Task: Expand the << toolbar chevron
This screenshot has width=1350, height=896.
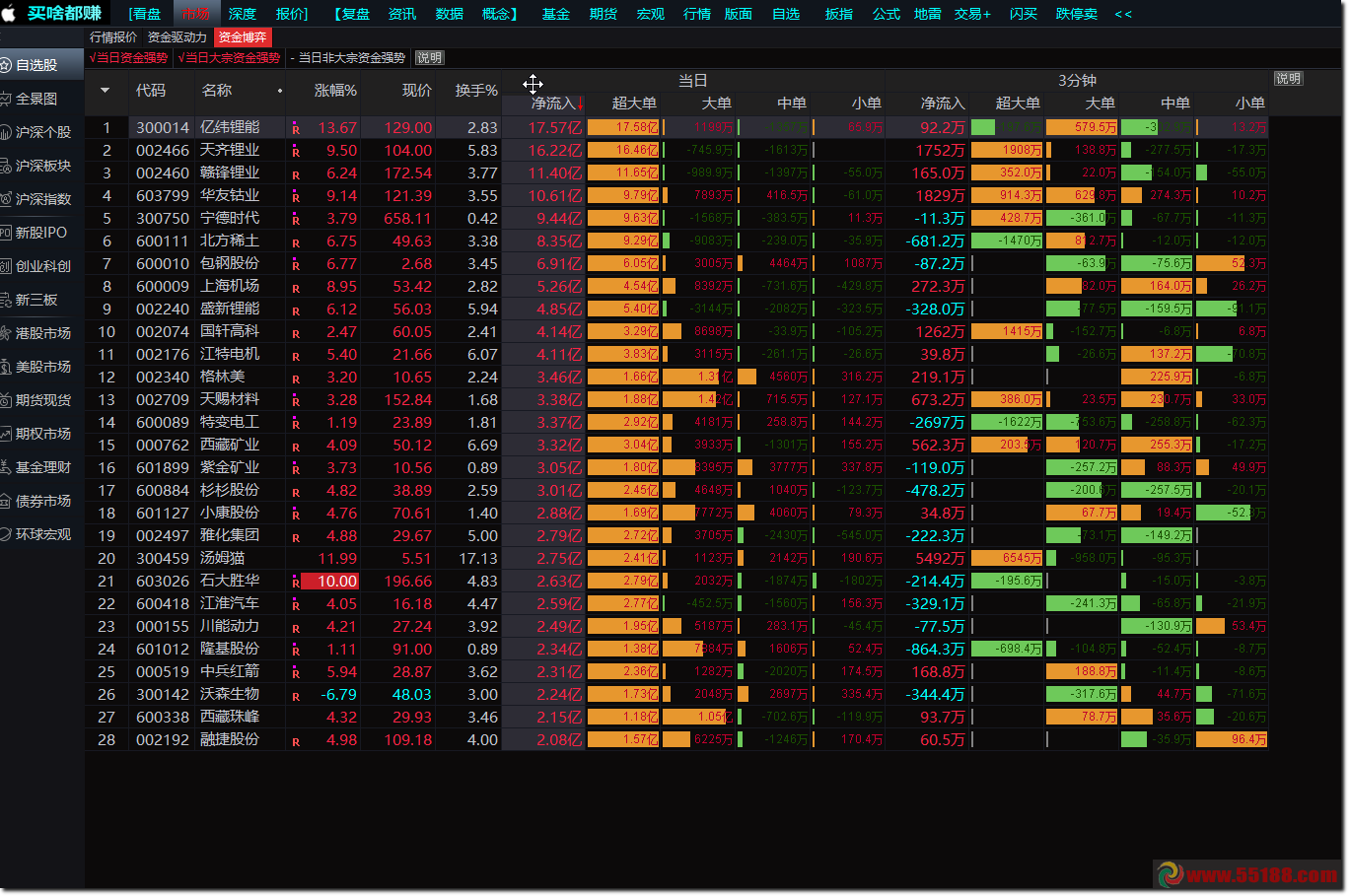Action: coord(1123,14)
